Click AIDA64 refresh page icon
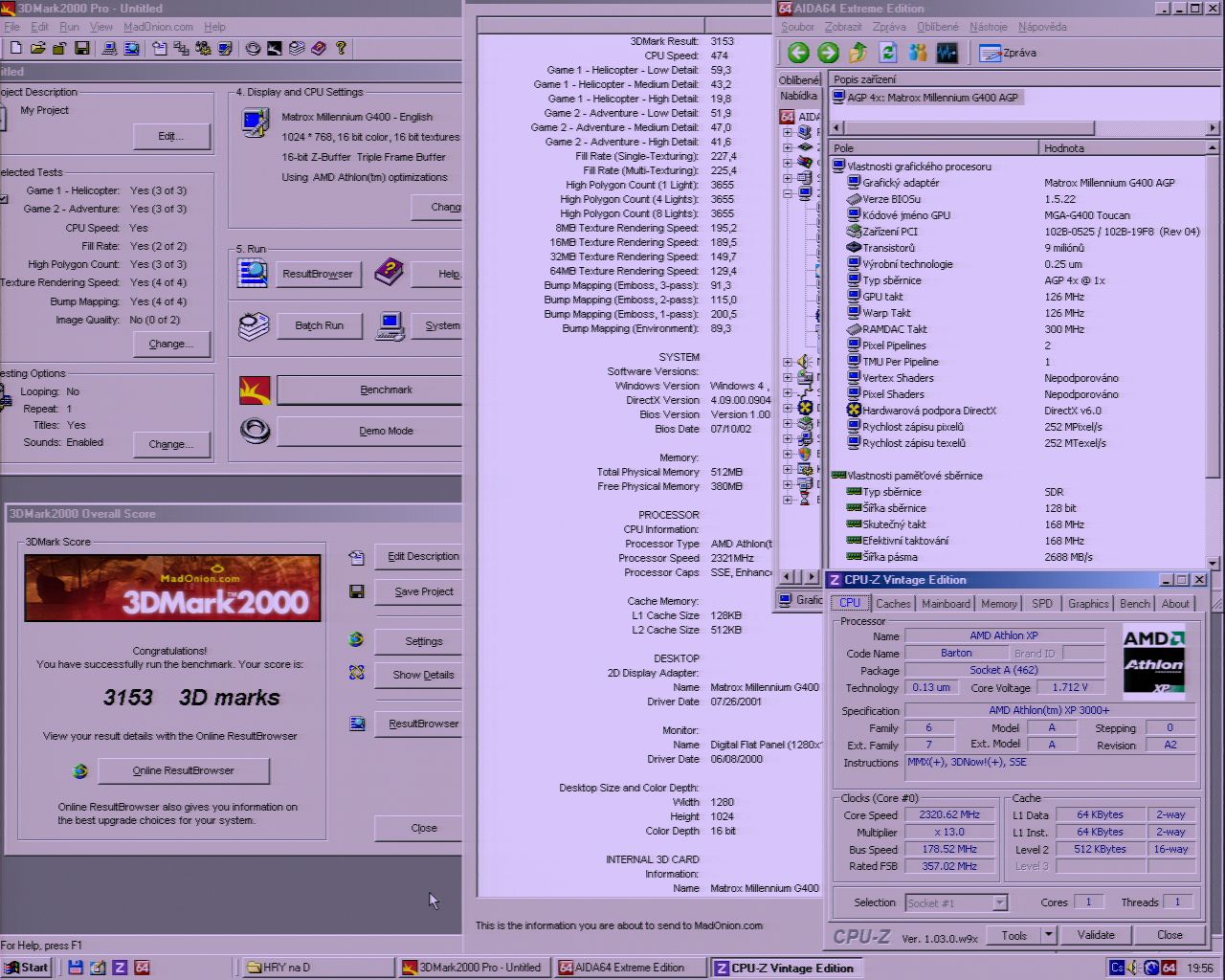1225x980 pixels. point(888,54)
